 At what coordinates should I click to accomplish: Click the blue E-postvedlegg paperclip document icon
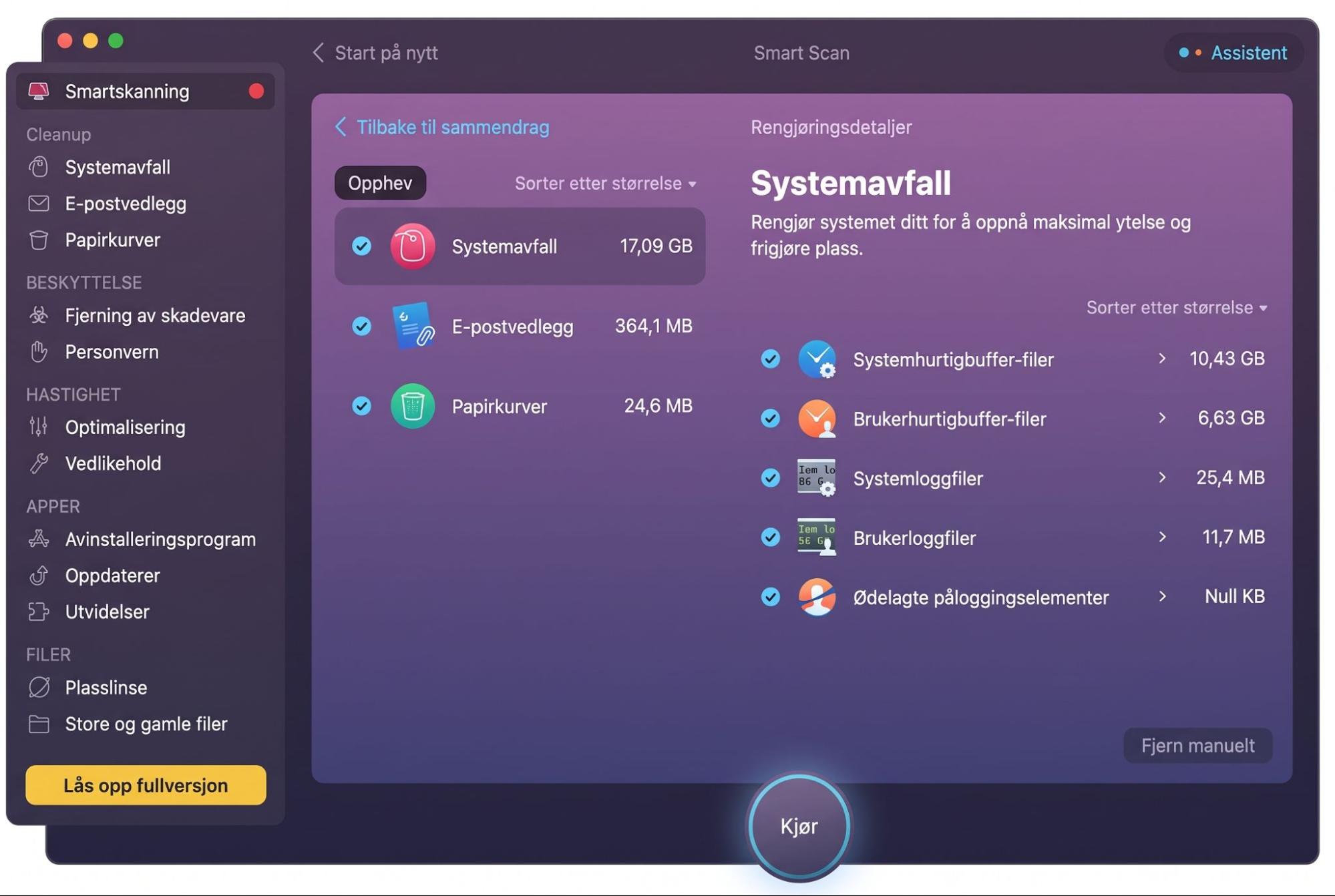tap(413, 326)
